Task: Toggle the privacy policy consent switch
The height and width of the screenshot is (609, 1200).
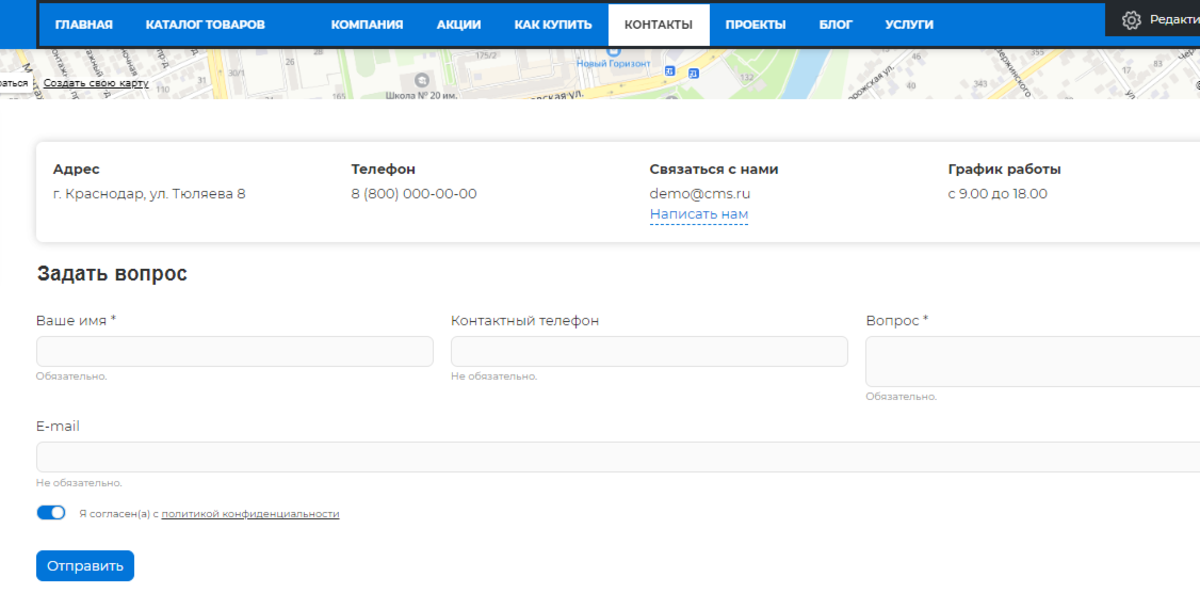Action: tap(51, 513)
